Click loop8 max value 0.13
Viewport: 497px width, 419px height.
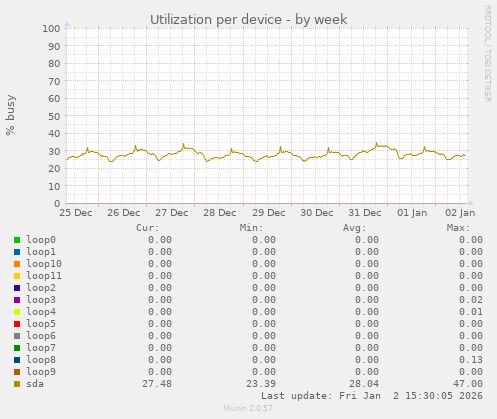tap(471, 360)
